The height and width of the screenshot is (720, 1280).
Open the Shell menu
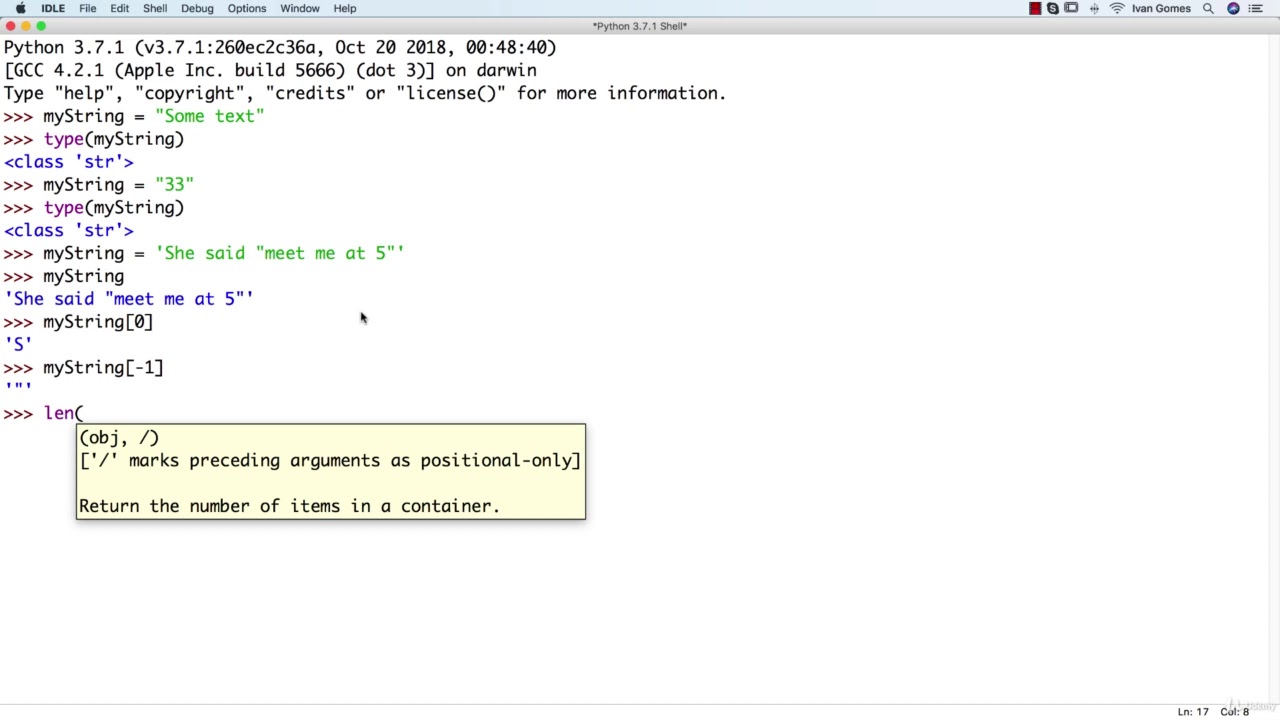[x=155, y=8]
